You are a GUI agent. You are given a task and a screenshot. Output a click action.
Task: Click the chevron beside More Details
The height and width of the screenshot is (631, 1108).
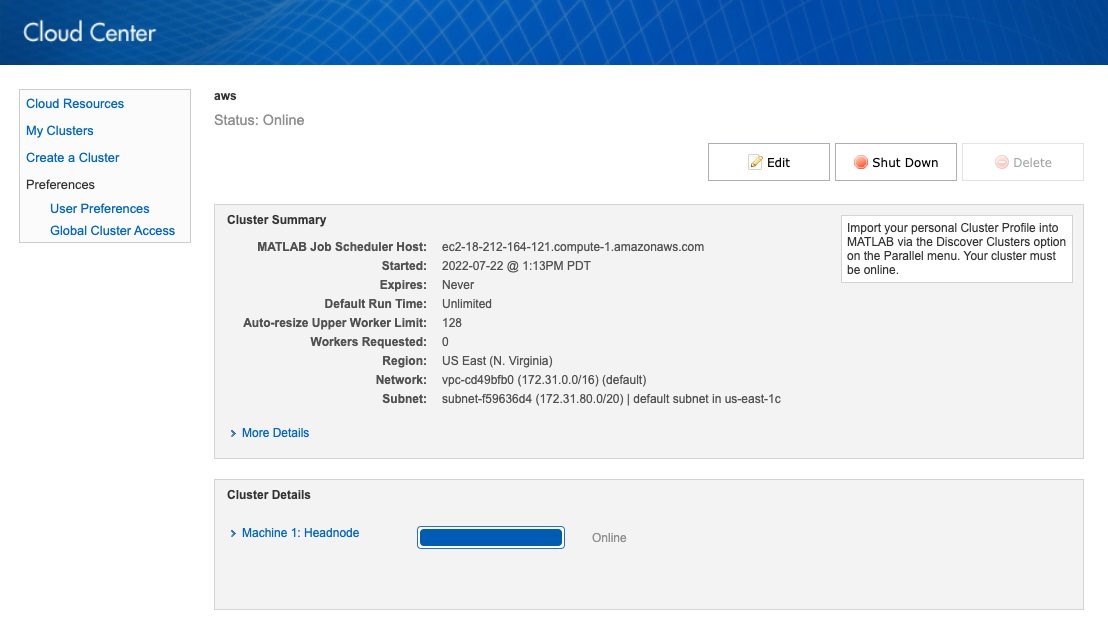point(233,433)
